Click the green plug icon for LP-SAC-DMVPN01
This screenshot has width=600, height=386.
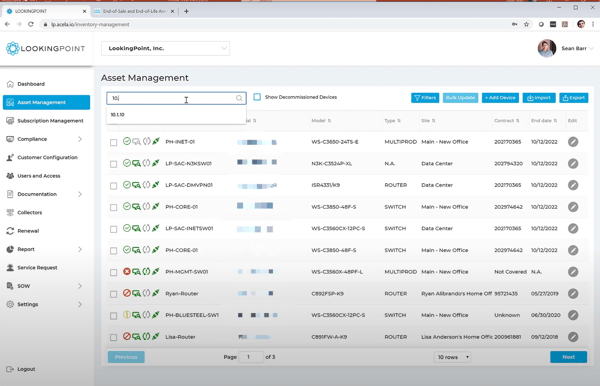pos(156,185)
